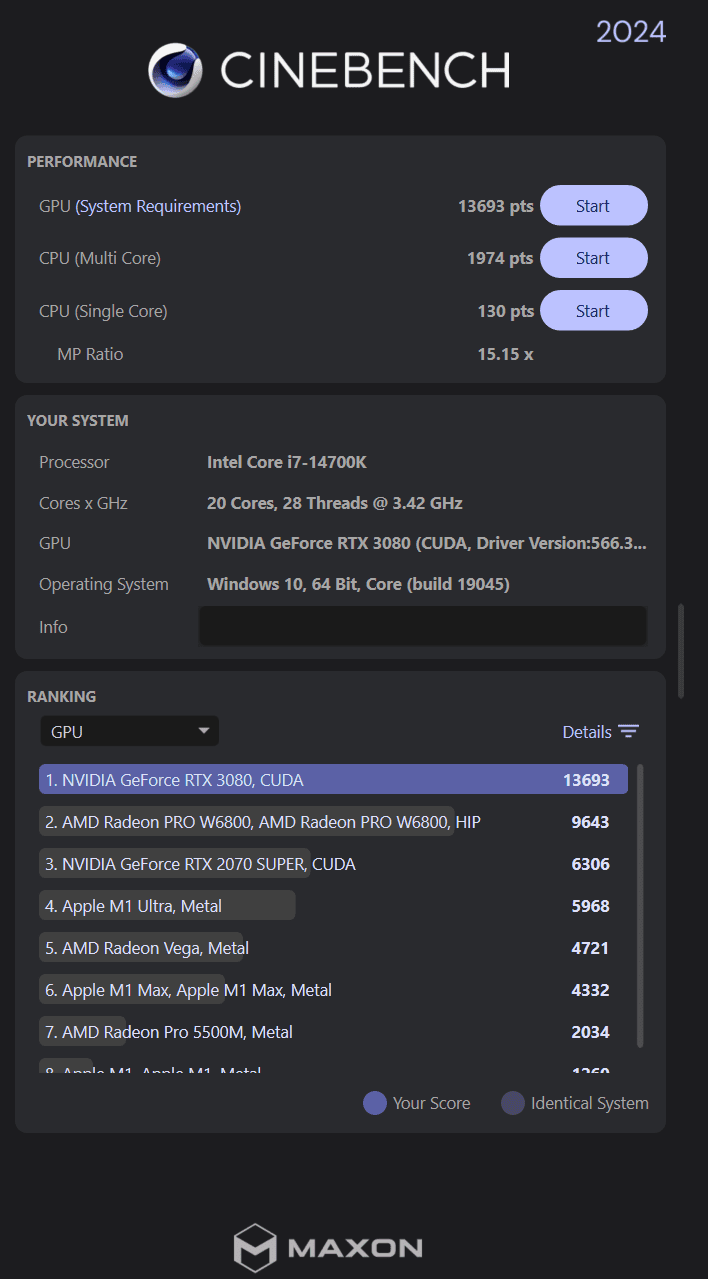Screen dimensions: 708x1279
Task: Start the CPU Multi Core test
Action: pos(593,258)
